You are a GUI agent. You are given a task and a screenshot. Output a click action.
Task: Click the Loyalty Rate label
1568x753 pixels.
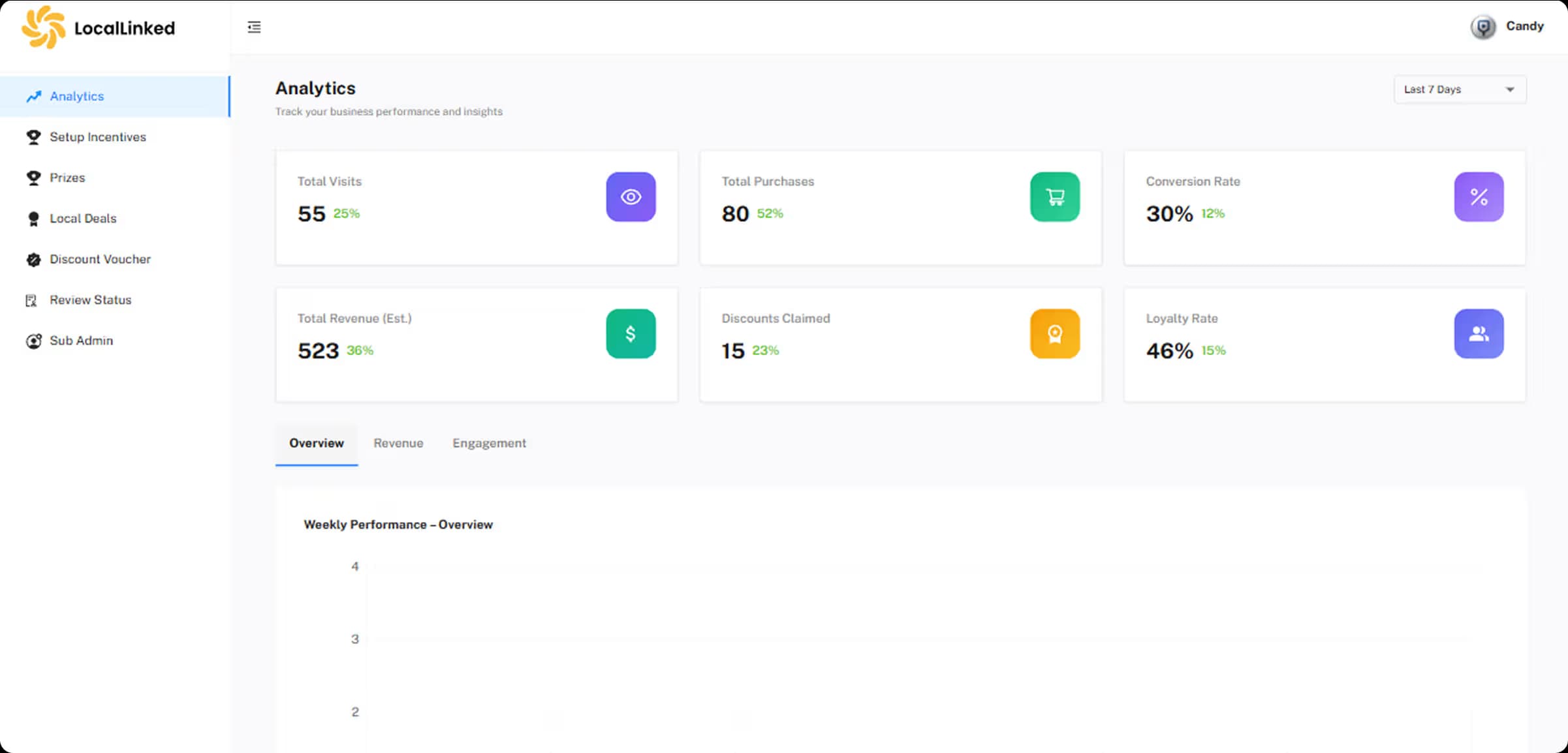pyautogui.click(x=1182, y=318)
